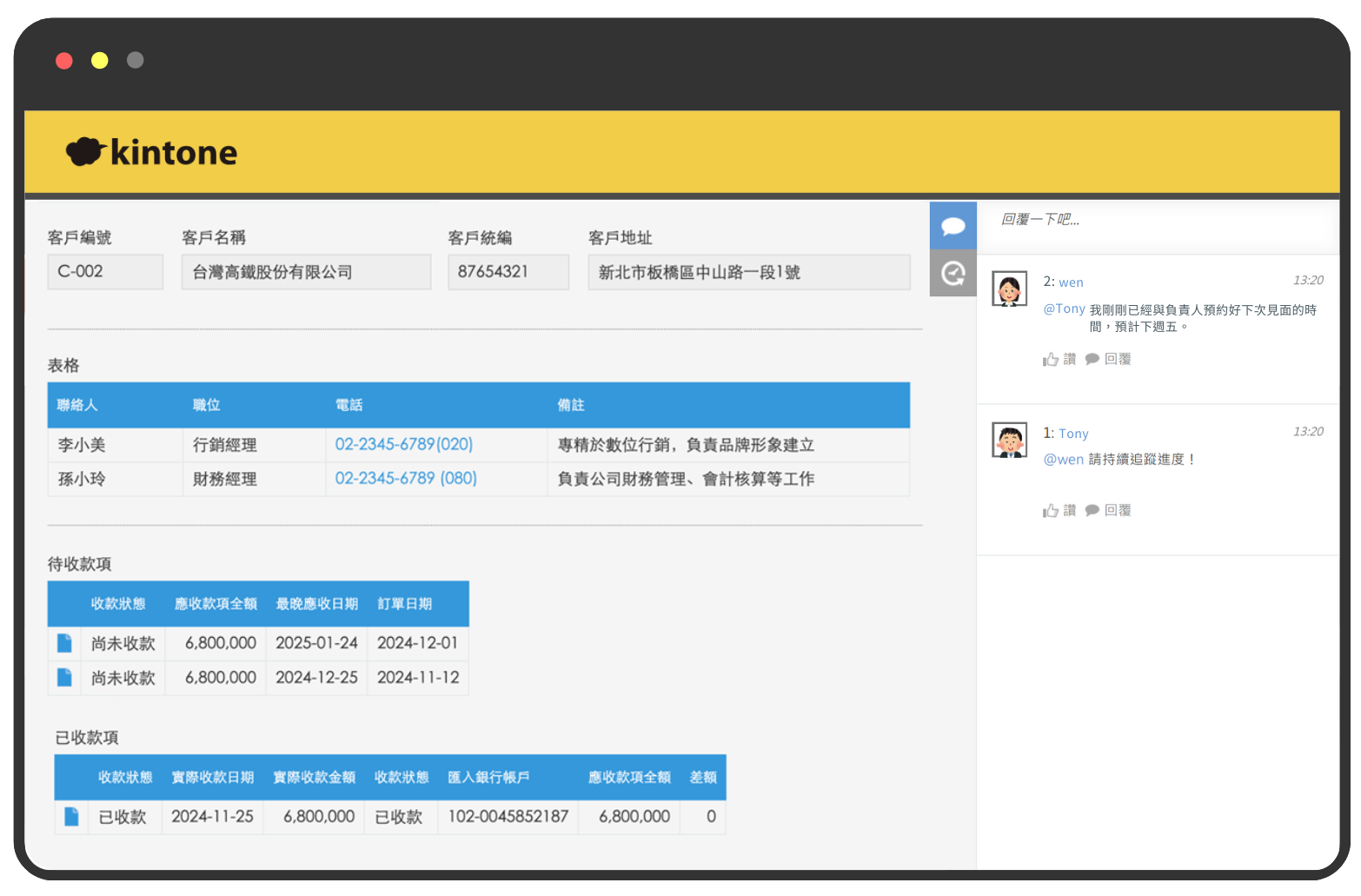Click the 客戶名稱 field 台灣高鐵股份有限公司
Viewport: 1361px width, 896px height.
(306, 271)
